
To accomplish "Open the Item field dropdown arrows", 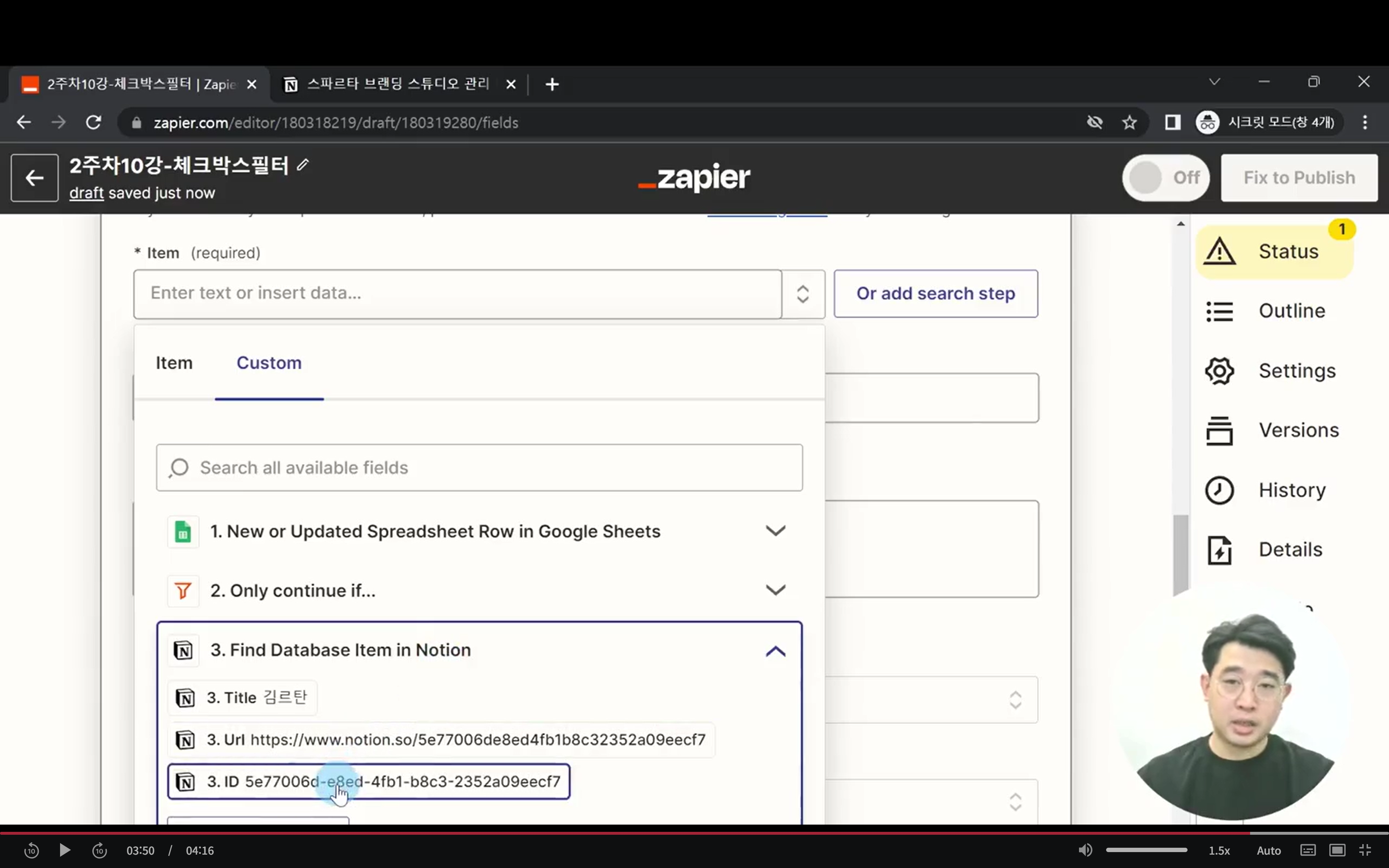I will [803, 294].
